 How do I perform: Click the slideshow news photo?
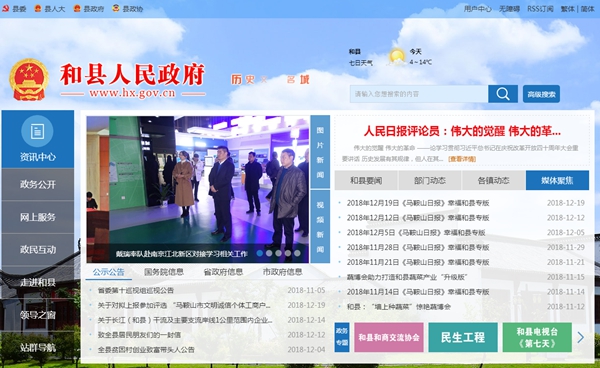tap(197, 189)
